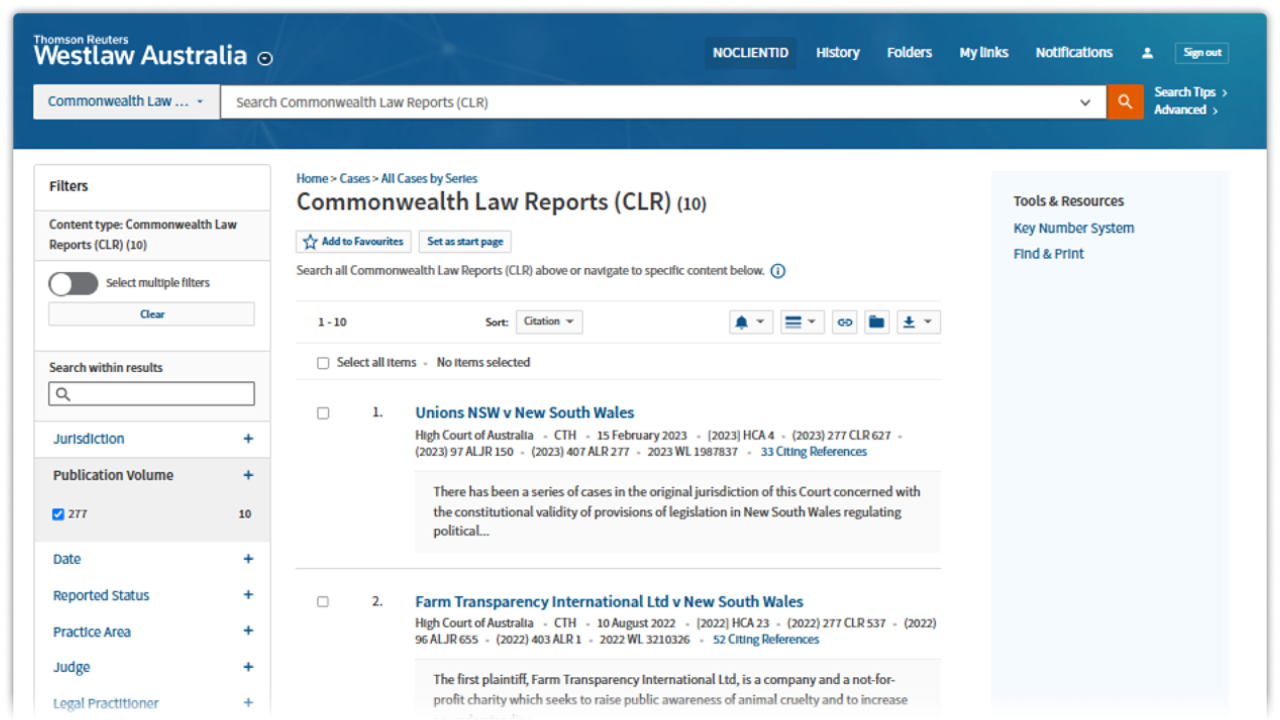Click the Clear filters button
Viewport: 1280px width, 720px height.
coord(151,314)
